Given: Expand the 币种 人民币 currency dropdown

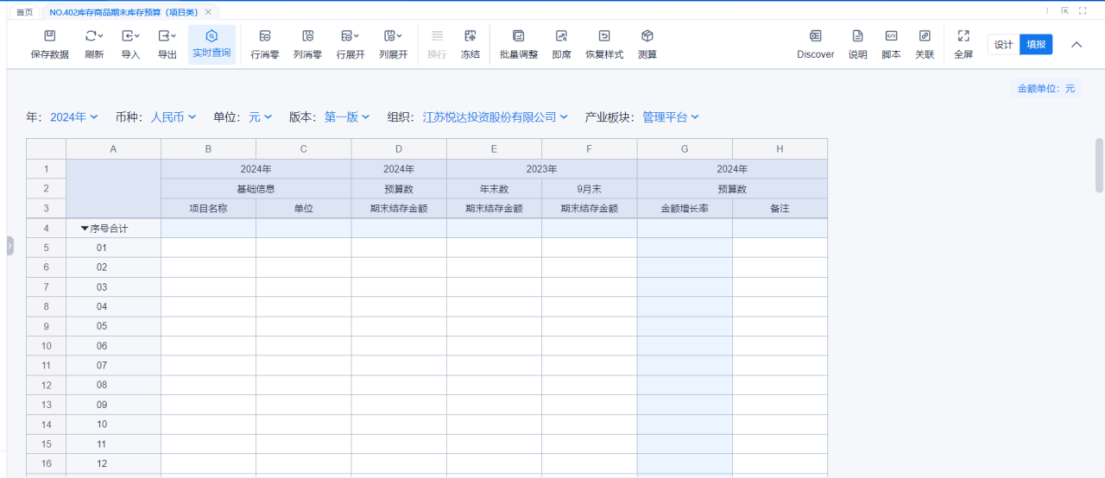Looking at the screenshot, I should pos(173,117).
